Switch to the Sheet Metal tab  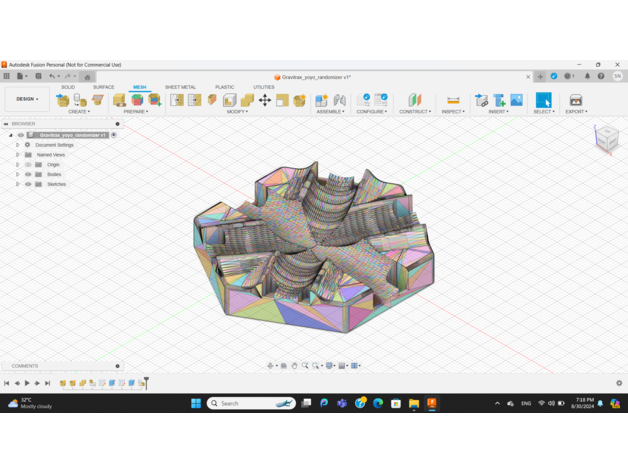[x=180, y=87]
